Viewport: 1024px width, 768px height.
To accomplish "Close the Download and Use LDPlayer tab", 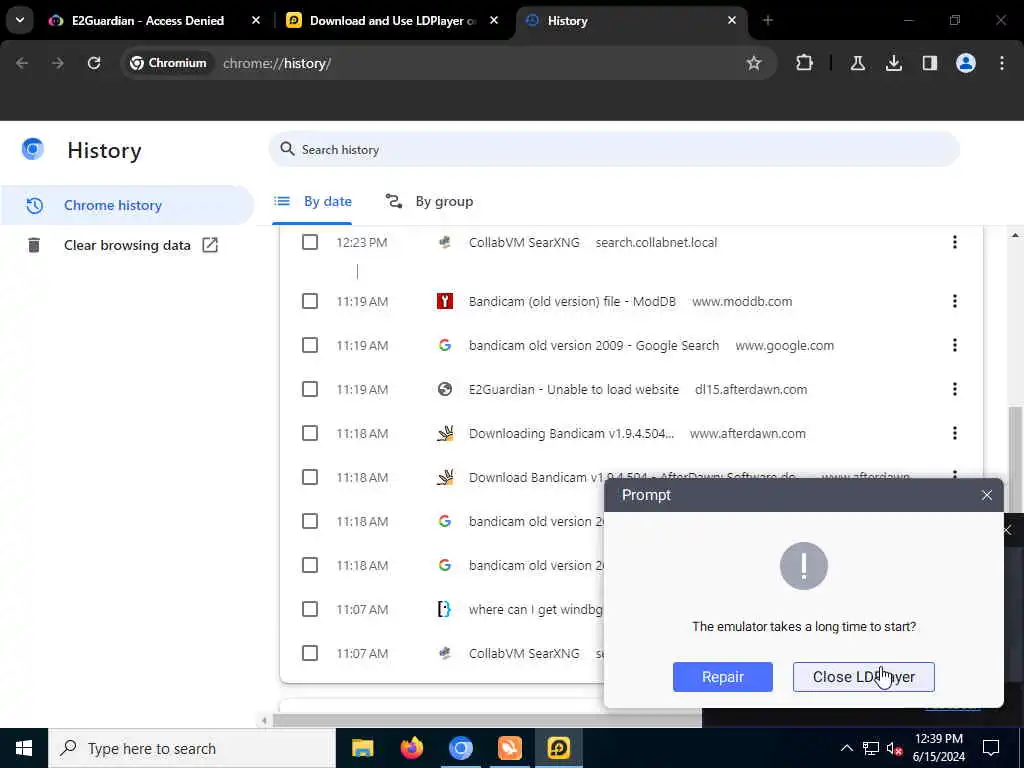I will click(x=494, y=21).
